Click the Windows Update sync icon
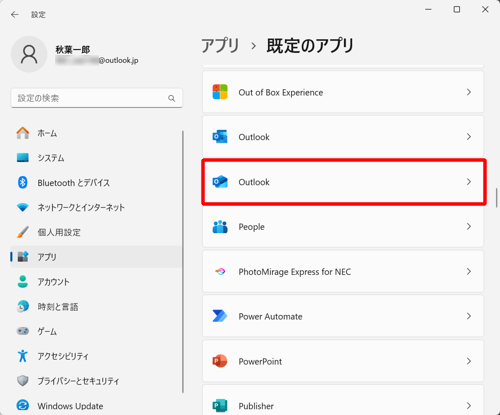500x415 pixels. 23,405
